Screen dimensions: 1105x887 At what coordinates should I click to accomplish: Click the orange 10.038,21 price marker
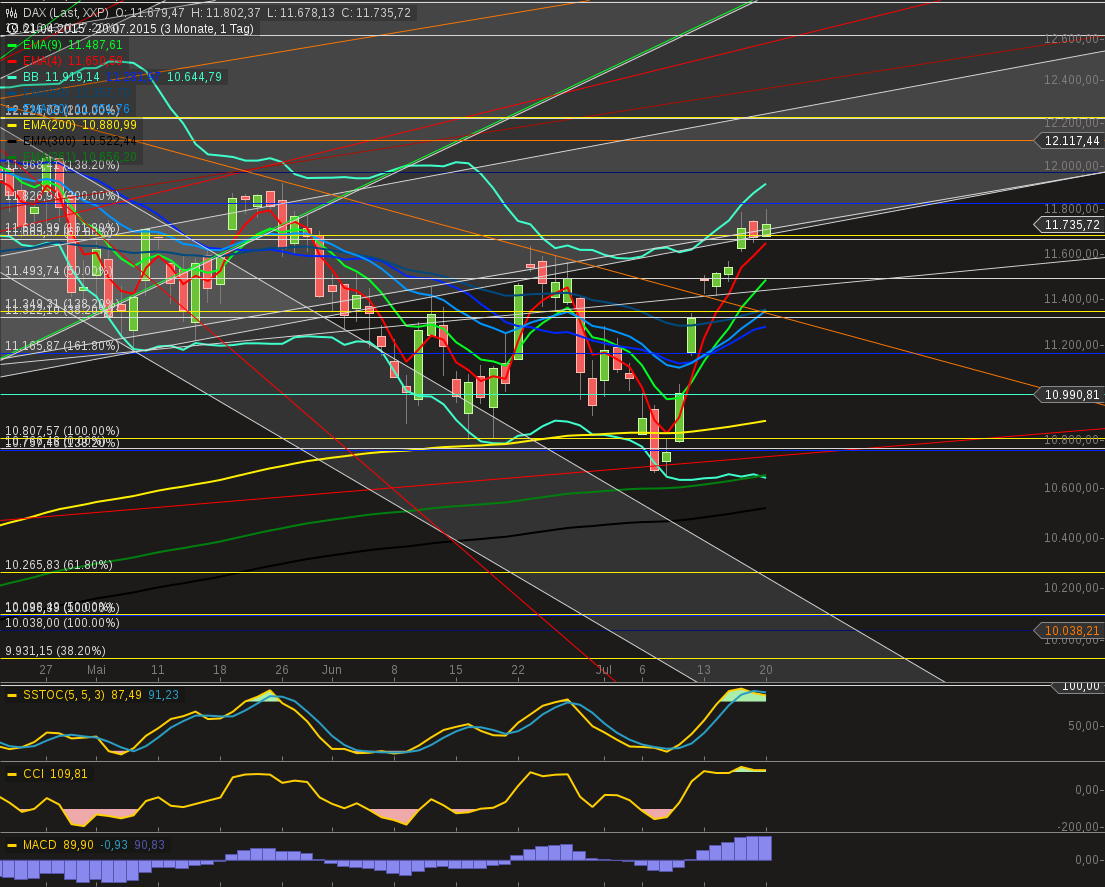coord(1070,631)
